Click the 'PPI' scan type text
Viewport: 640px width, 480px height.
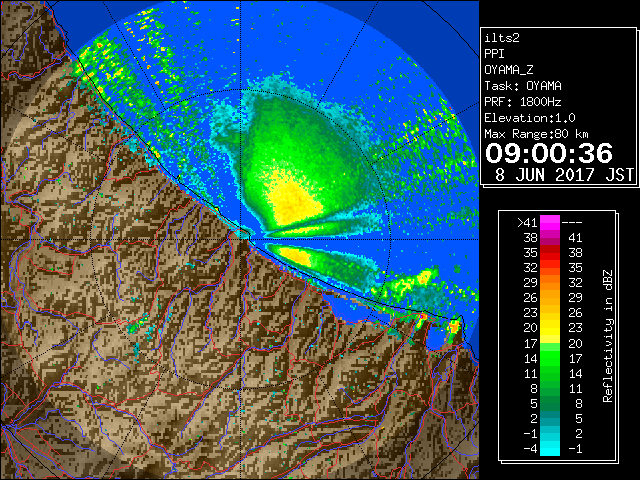click(x=494, y=54)
